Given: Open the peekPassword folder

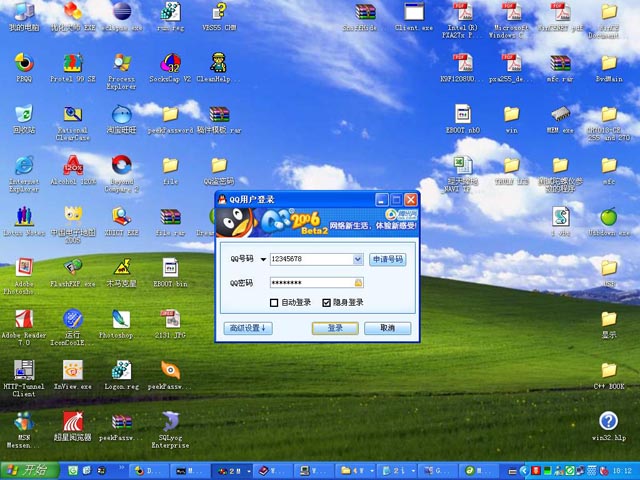Looking at the screenshot, I should pos(170,115).
